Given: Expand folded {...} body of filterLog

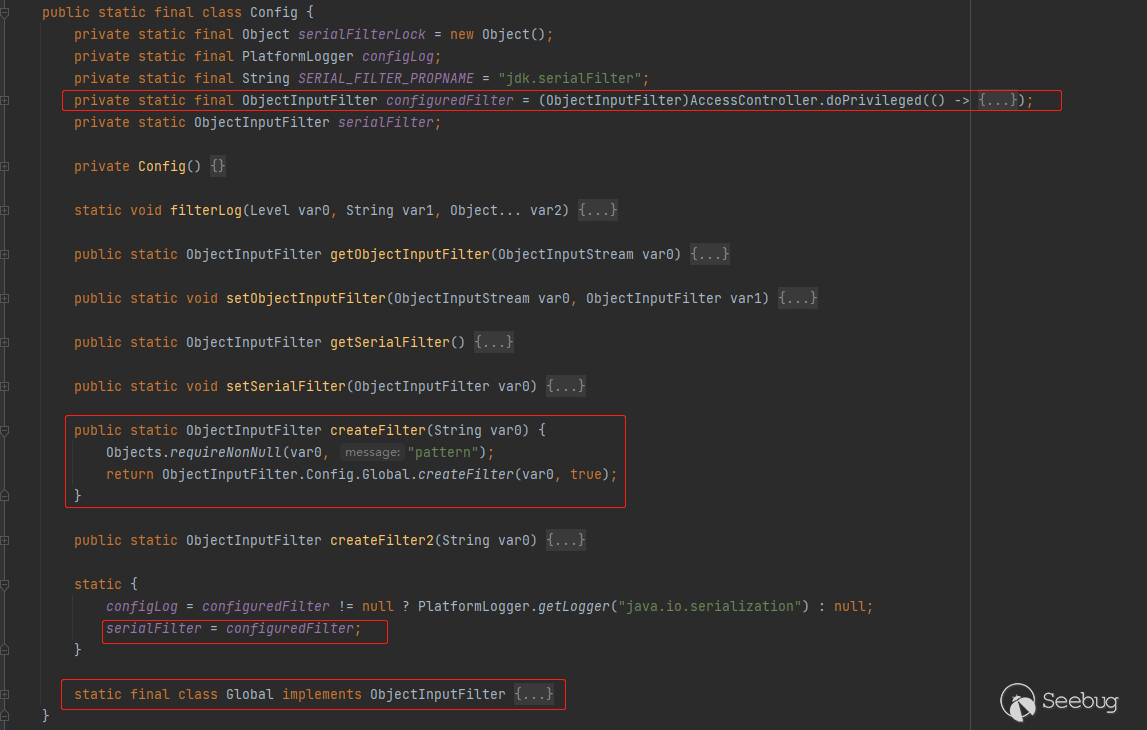Looking at the screenshot, I should (x=598, y=211).
